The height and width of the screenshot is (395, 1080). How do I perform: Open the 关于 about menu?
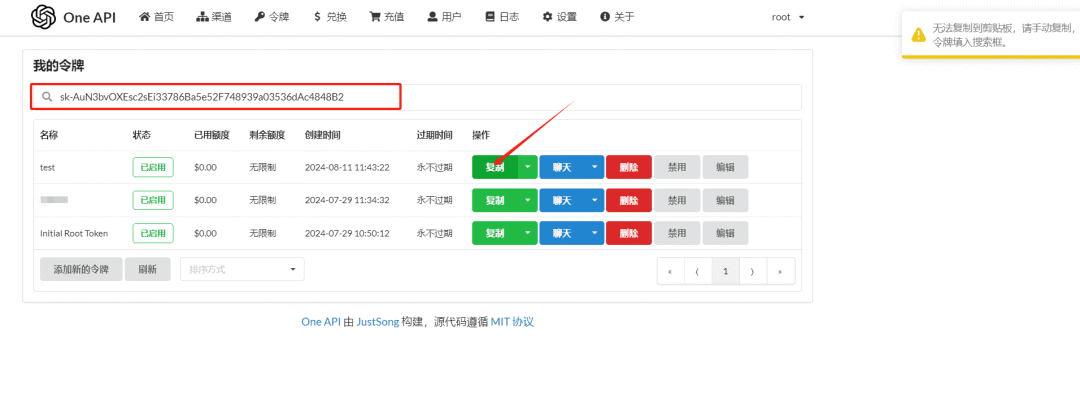[x=617, y=17]
